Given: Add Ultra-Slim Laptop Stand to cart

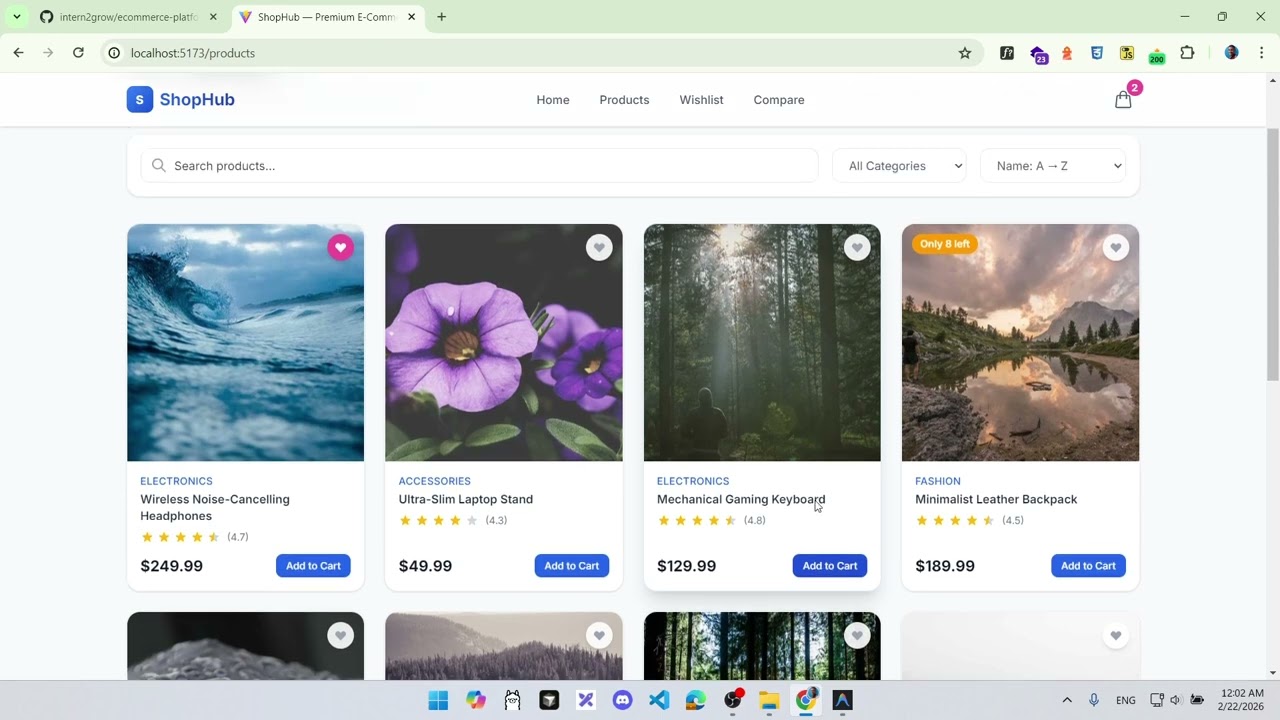Looking at the screenshot, I should pyautogui.click(x=571, y=566).
